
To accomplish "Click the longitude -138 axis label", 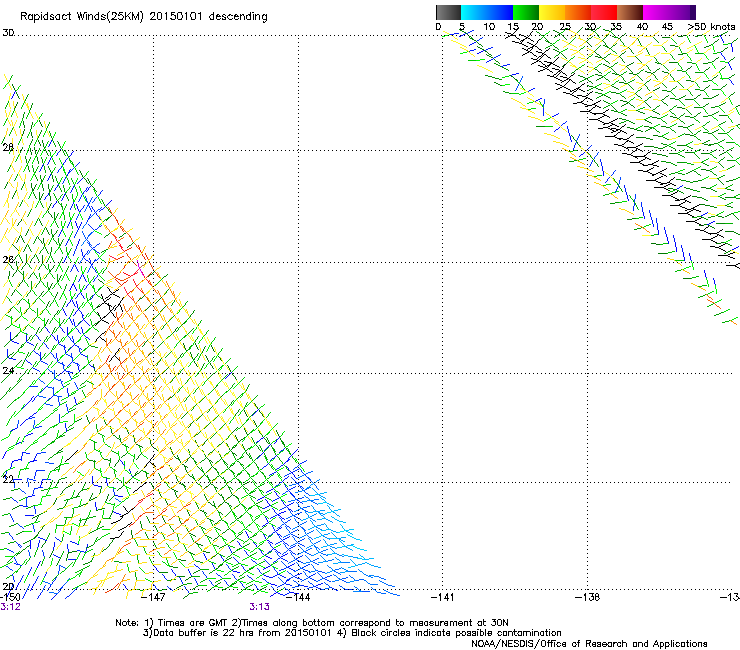I will [587, 597].
